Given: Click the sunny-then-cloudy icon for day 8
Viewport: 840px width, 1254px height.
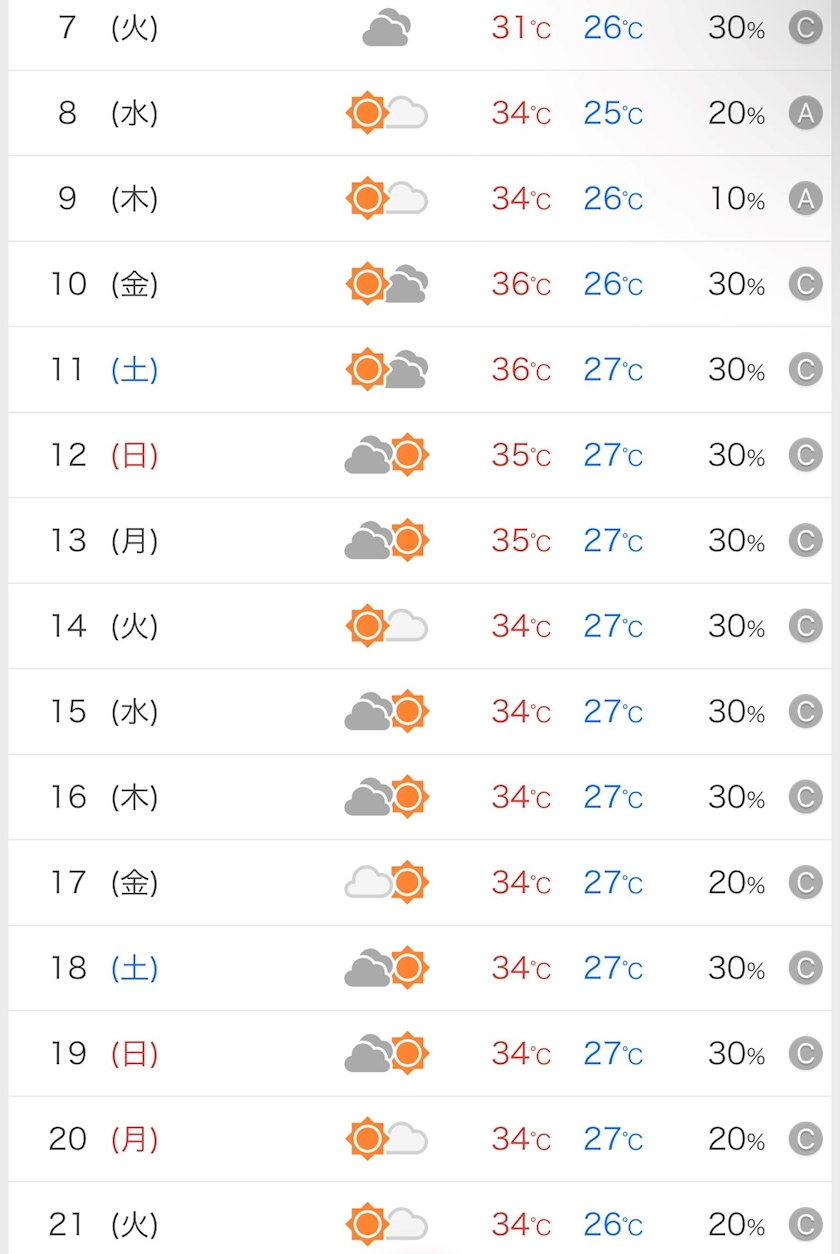Looking at the screenshot, I should 386,113.
